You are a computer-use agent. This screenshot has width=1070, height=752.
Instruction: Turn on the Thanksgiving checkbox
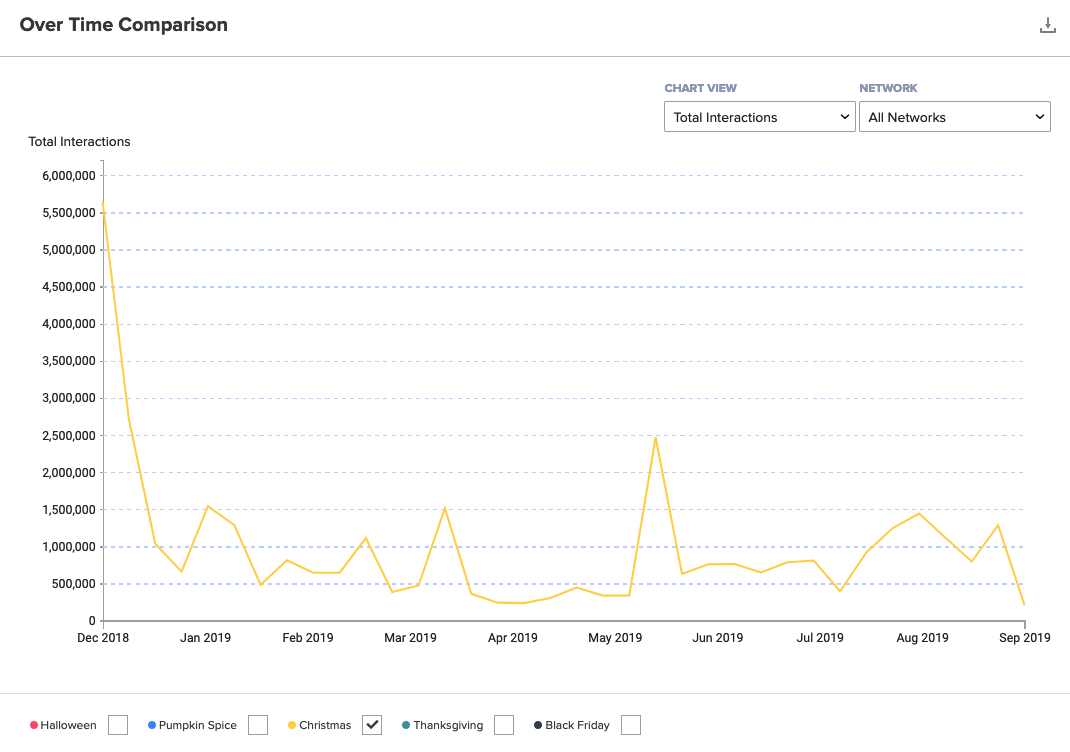[504, 725]
